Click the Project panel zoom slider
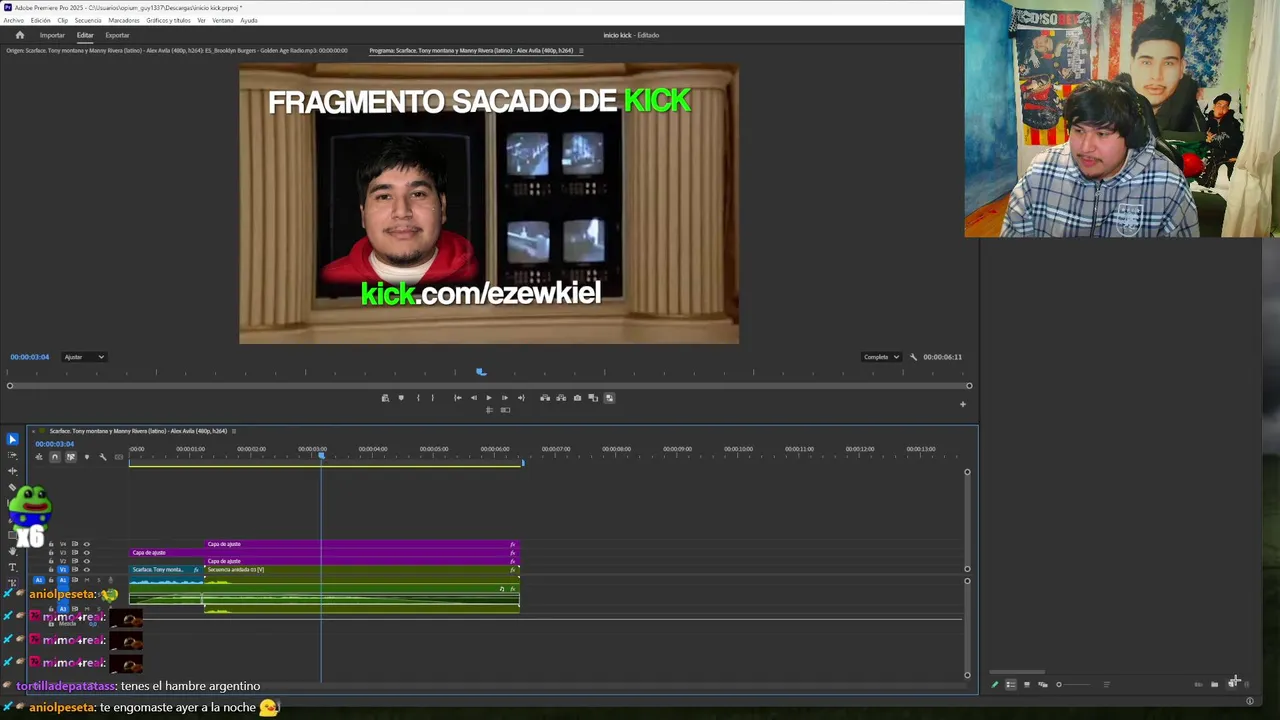 (1074, 685)
